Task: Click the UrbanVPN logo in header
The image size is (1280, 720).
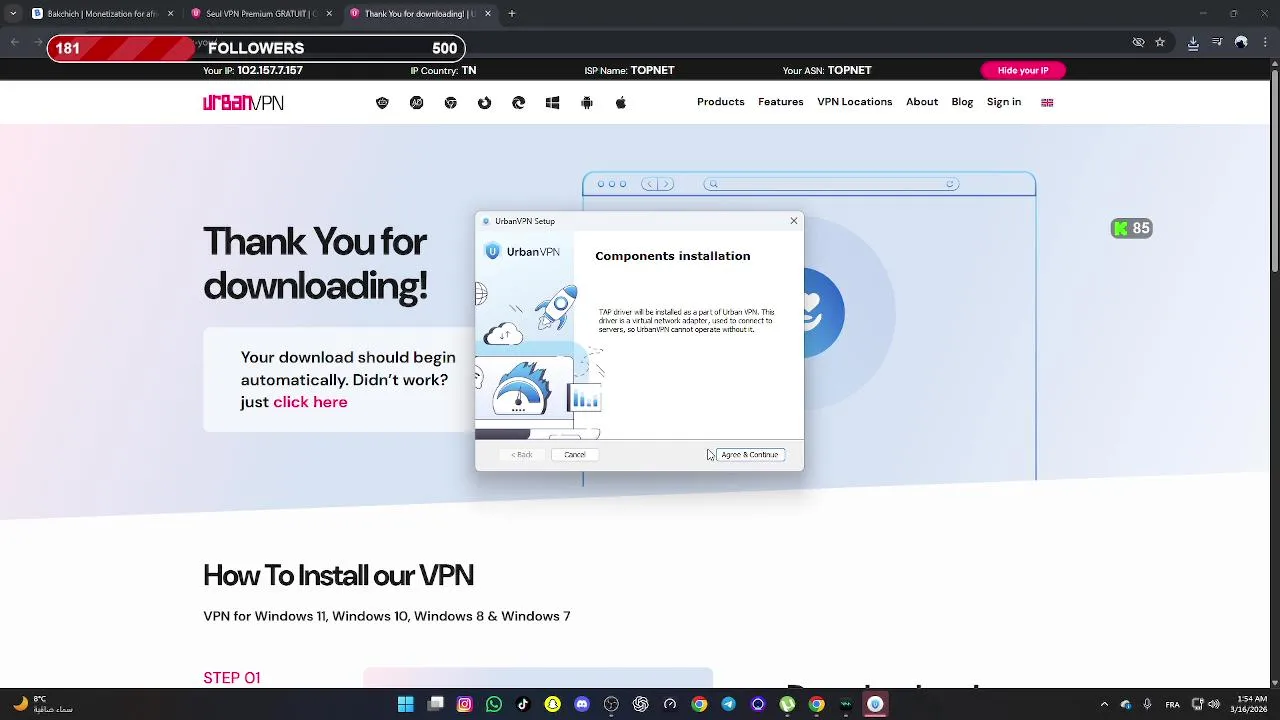Action: 243,103
